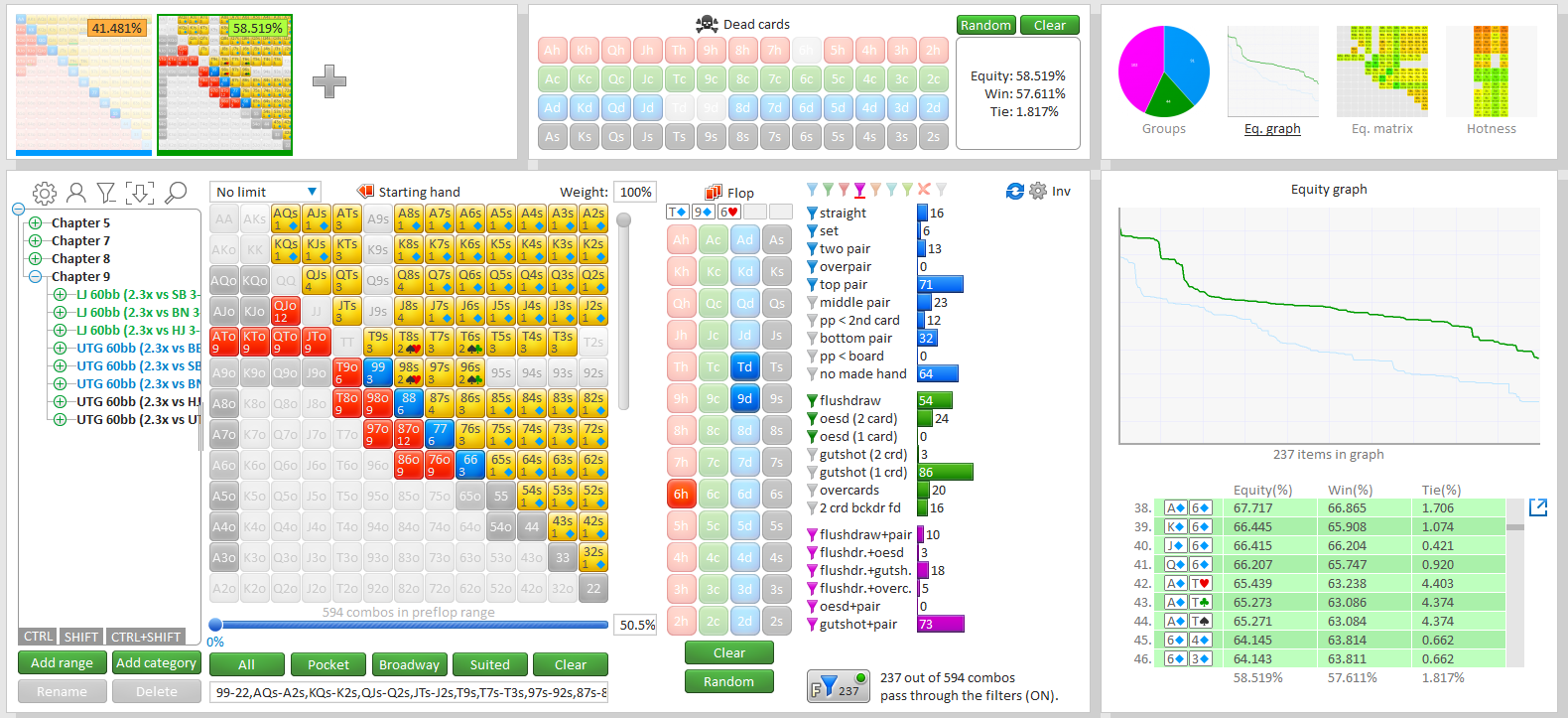Viewport: 1568px width, 718px height.
Task: Expand the Chapter 5 tree node
Action: coord(36,223)
